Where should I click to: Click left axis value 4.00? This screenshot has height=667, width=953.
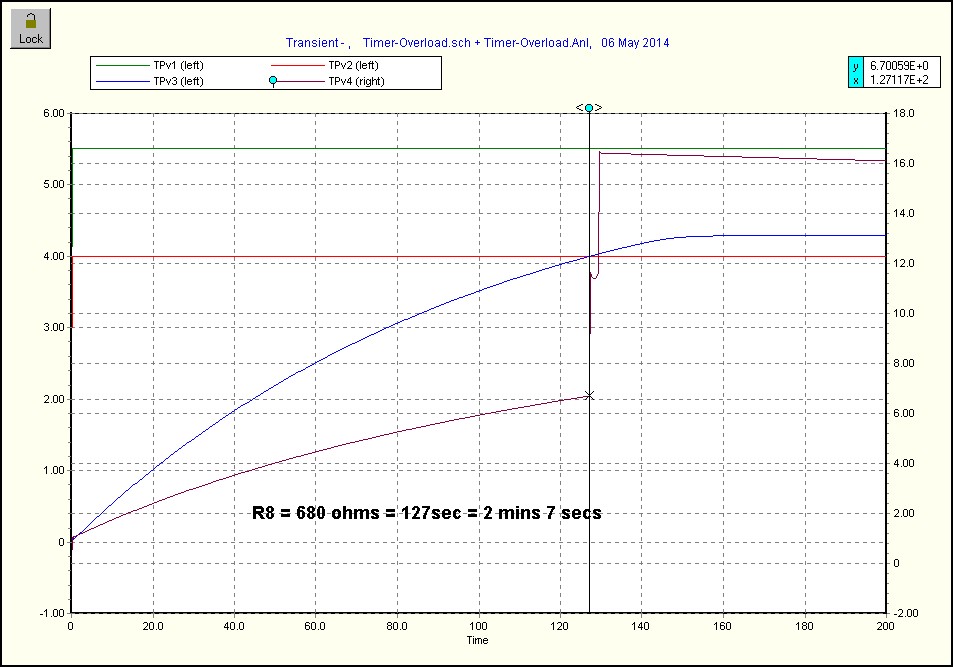(x=53, y=256)
